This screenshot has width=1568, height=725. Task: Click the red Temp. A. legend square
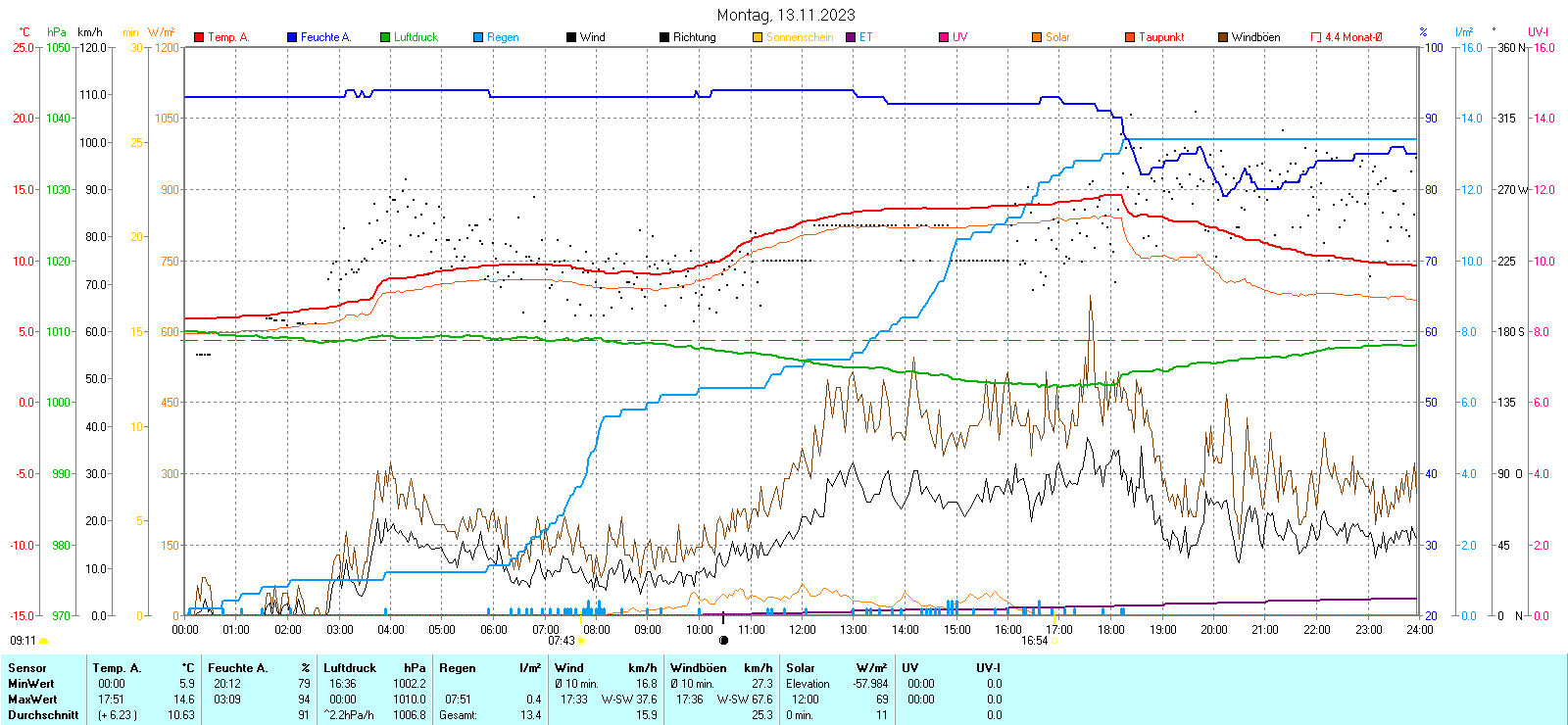[199, 37]
